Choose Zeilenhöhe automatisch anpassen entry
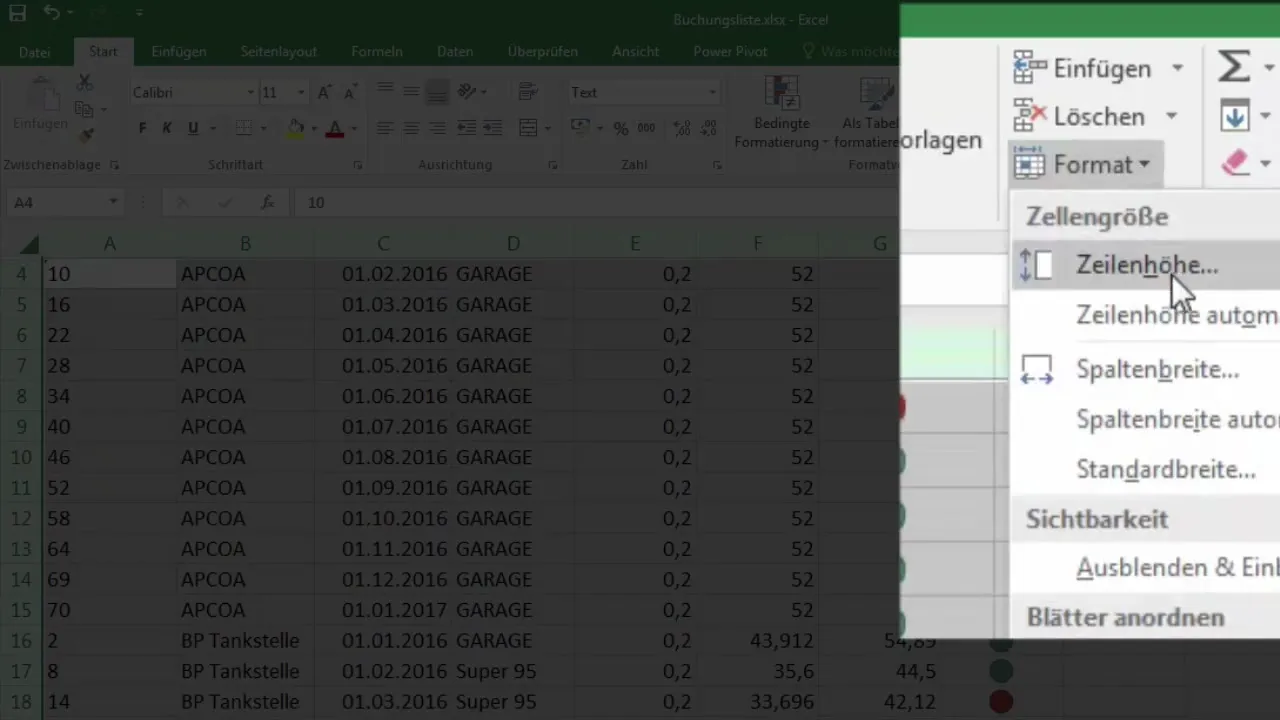This screenshot has width=1280, height=720. [1146, 315]
